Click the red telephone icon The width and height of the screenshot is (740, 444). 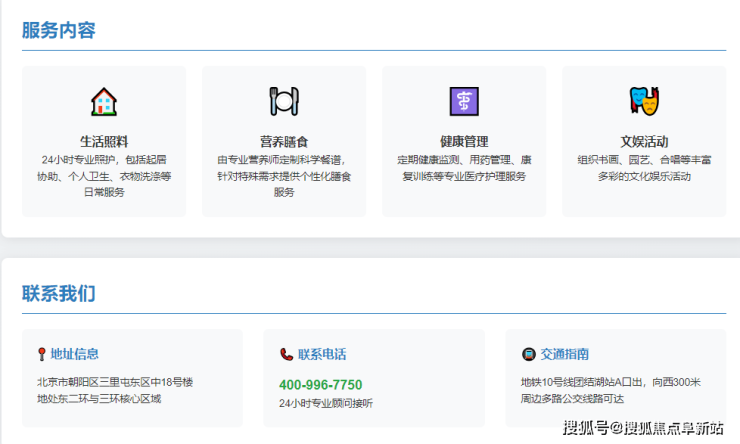pos(286,354)
